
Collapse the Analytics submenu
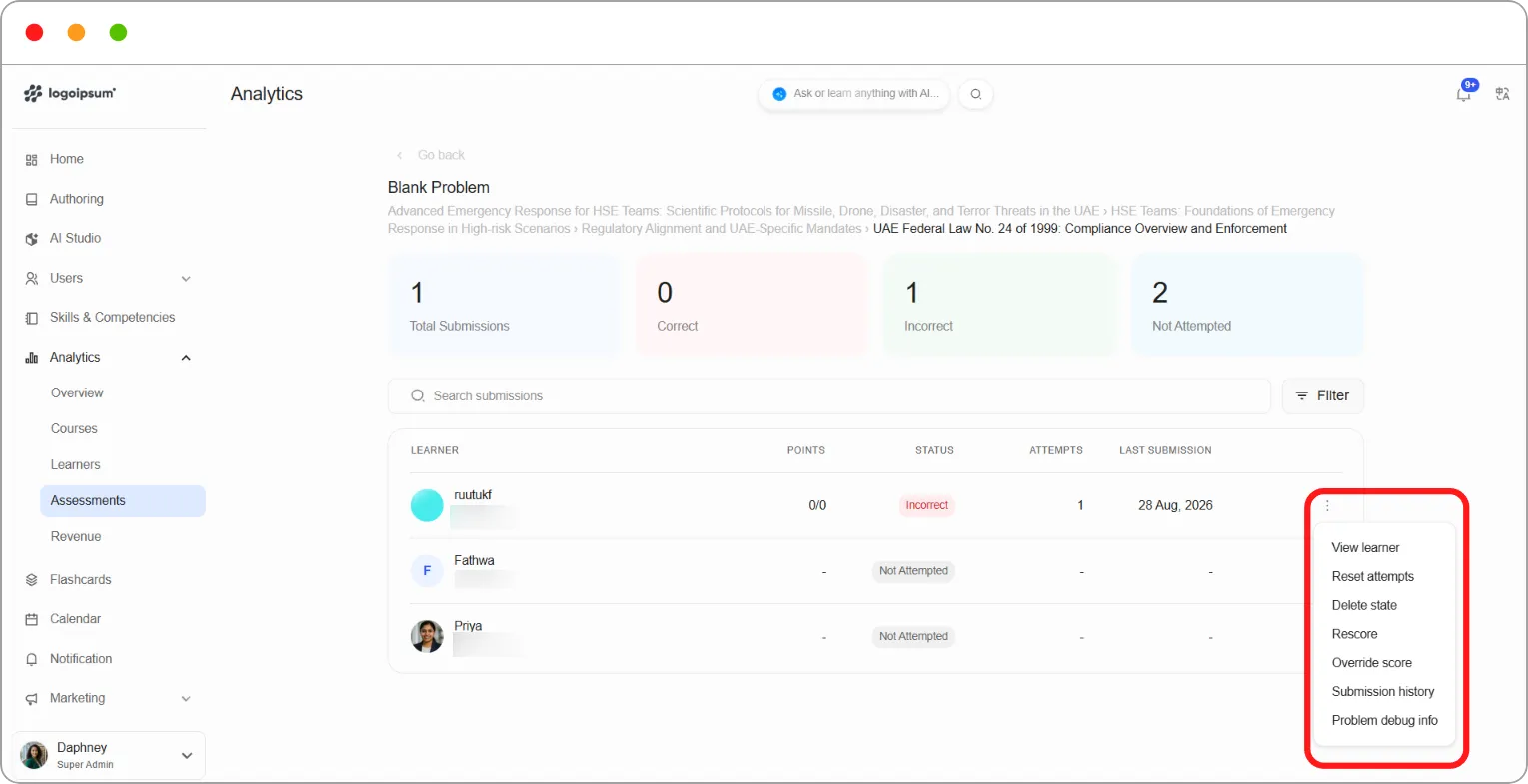(x=186, y=358)
